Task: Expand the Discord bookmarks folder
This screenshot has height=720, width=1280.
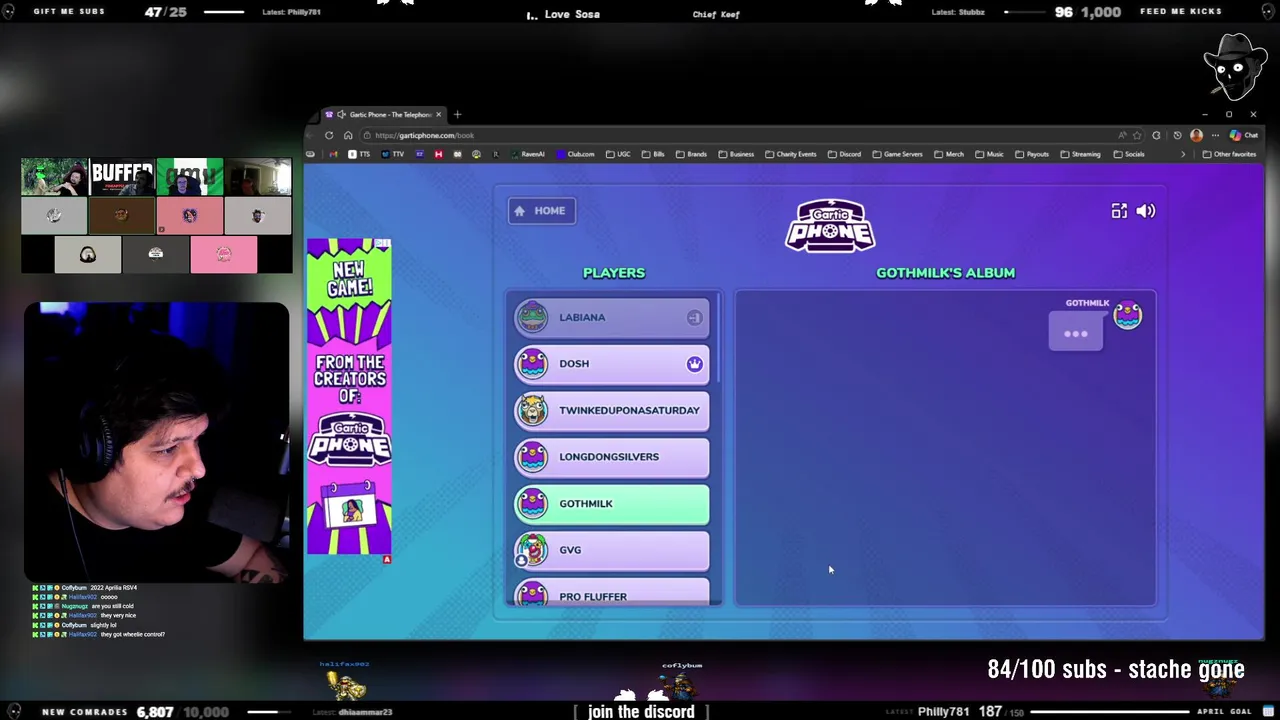Action: pos(844,154)
